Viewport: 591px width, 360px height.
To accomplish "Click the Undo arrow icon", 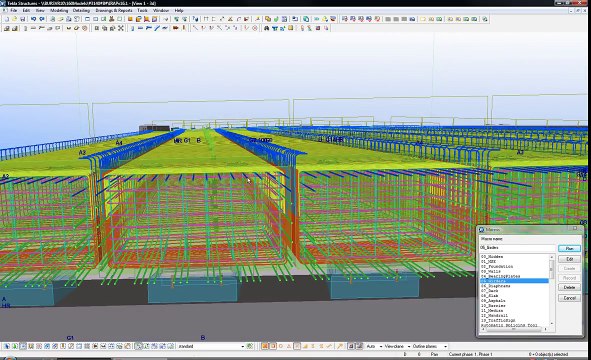I will pyautogui.click(x=34, y=19).
